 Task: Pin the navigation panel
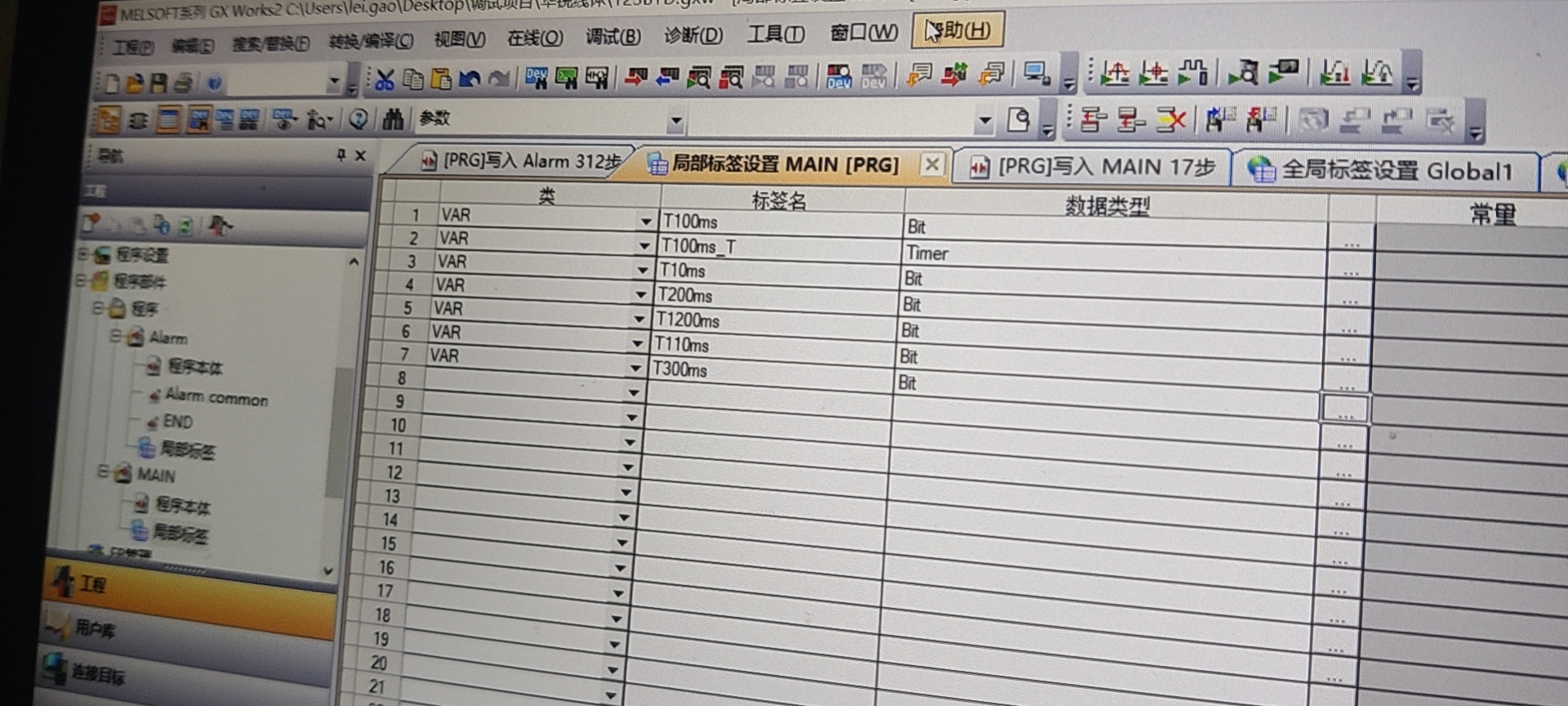tap(341, 155)
